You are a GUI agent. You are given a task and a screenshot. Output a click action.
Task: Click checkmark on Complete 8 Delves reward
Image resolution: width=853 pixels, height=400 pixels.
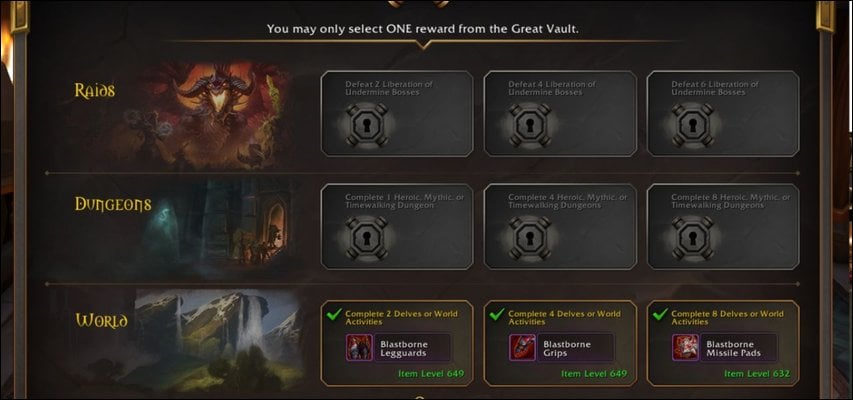(x=660, y=315)
